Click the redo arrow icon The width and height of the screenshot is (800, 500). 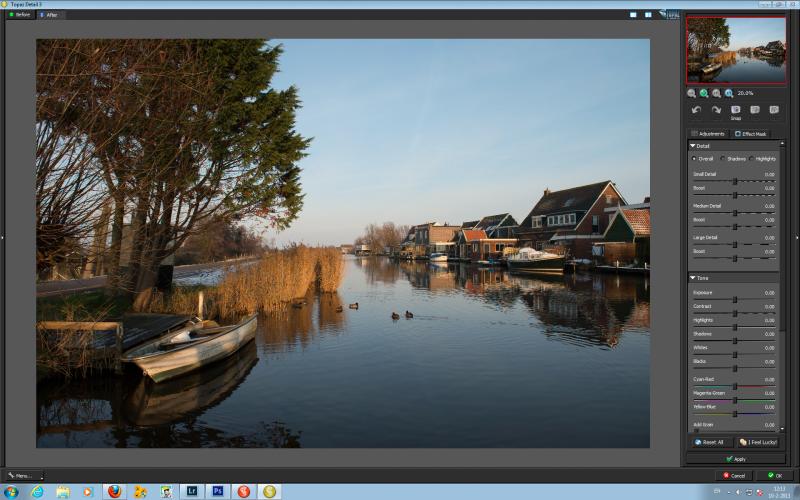(x=716, y=110)
